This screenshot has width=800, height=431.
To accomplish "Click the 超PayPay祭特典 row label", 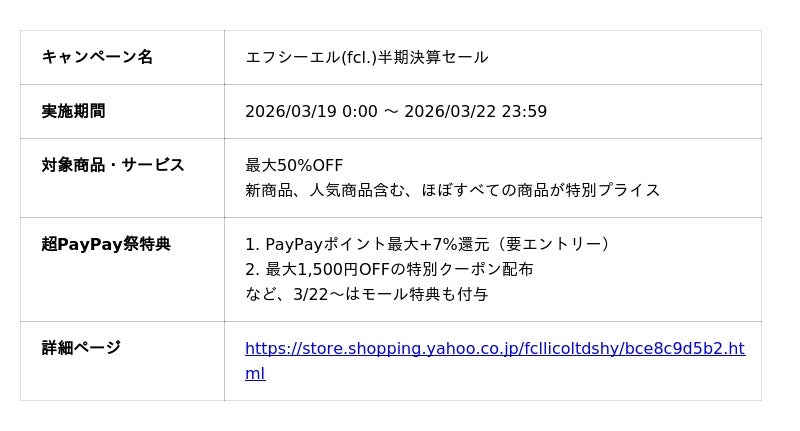I will [106, 244].
